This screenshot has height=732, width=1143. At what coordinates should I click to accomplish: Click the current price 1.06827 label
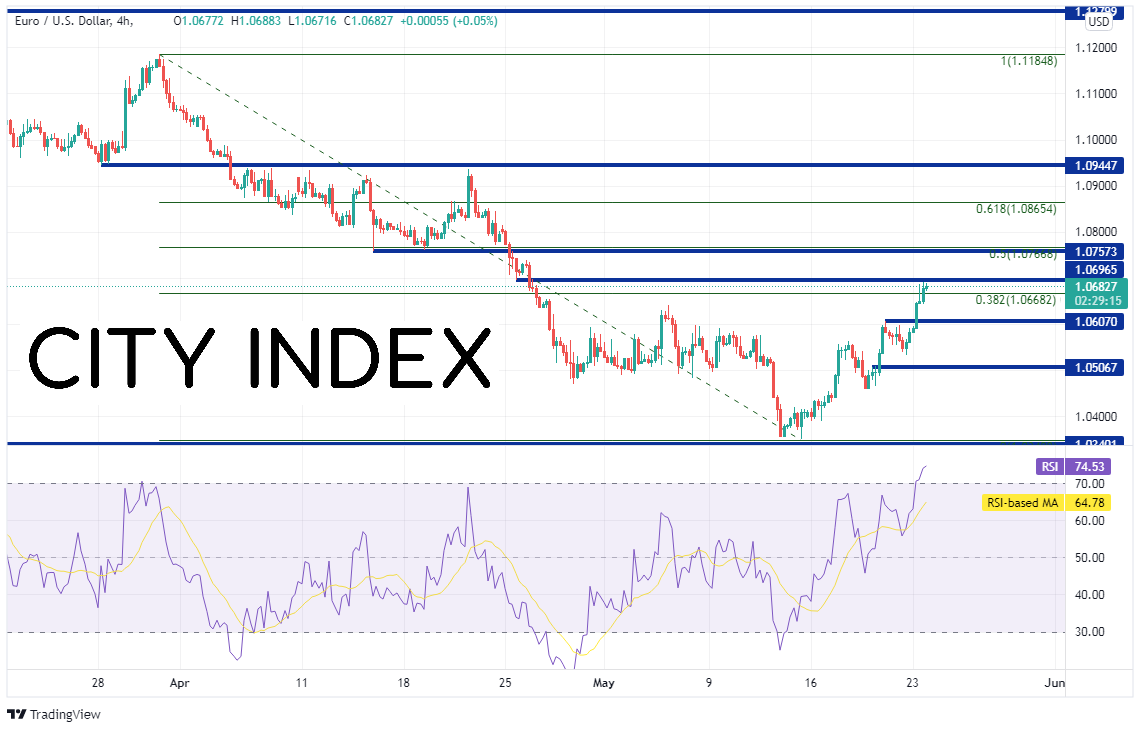pos(1096,287)
